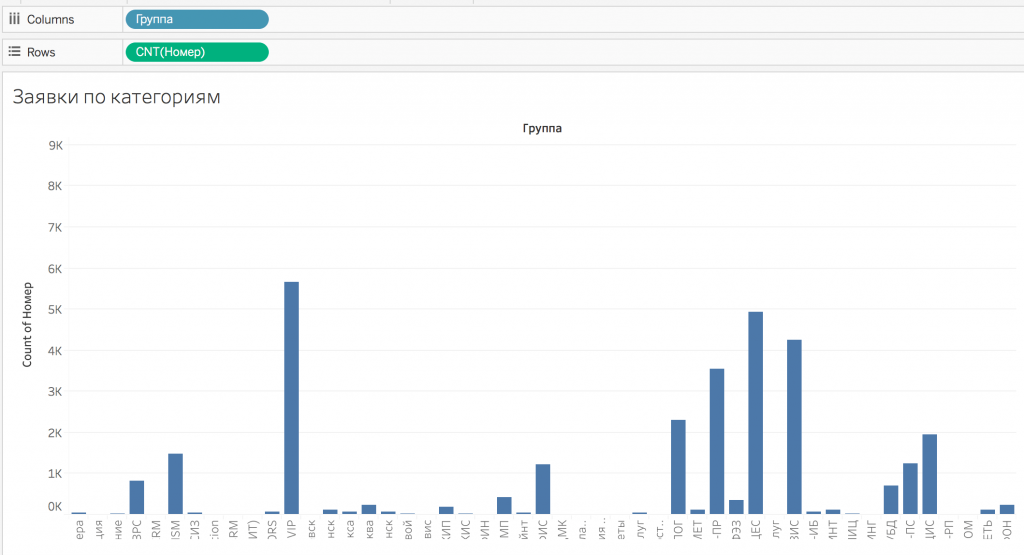Click the Группа column header above chart
The height and width of the screenshot is (555, 1024).
tap(541, 129)
